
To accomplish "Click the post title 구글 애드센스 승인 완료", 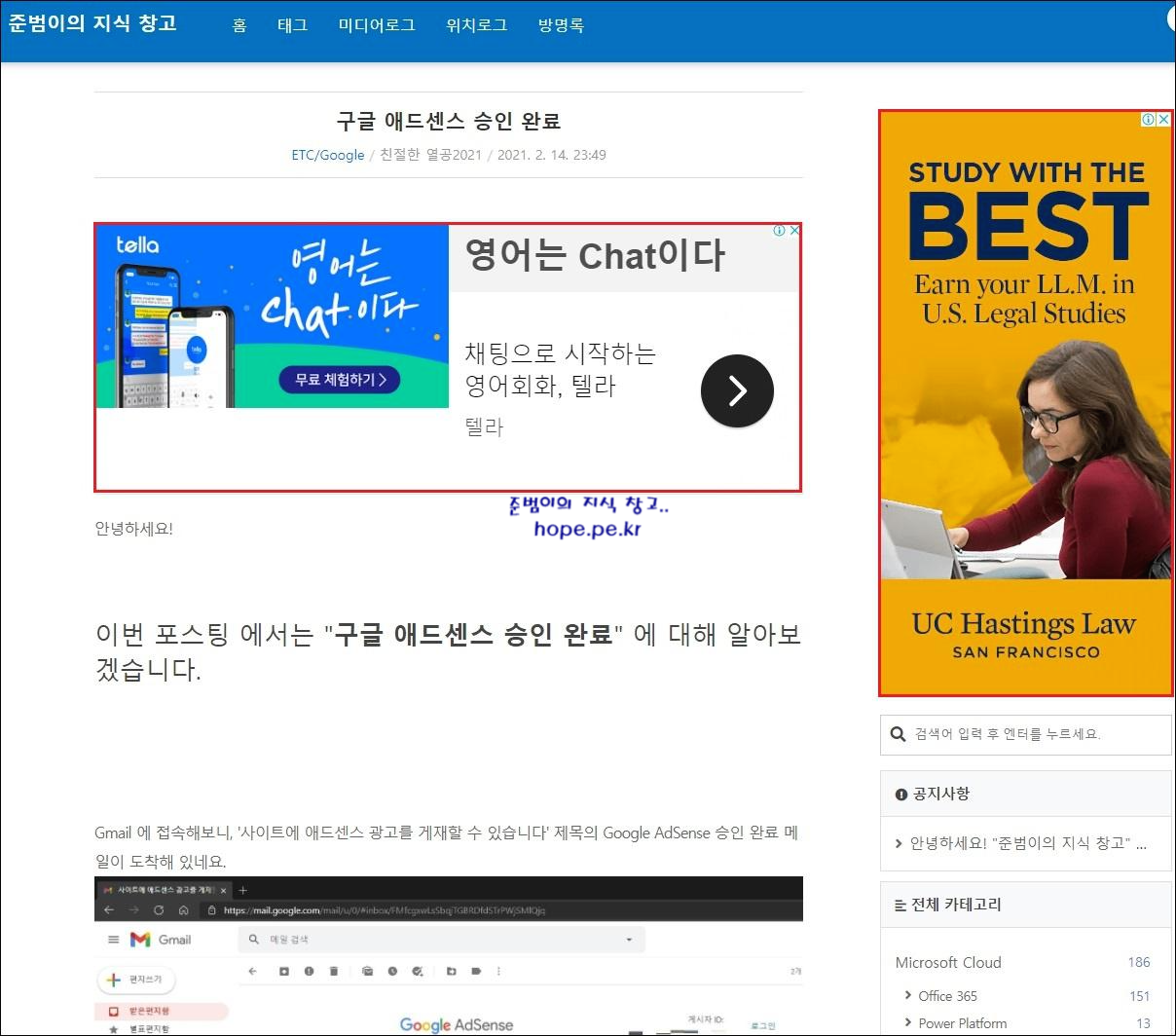I will point(449,121).
